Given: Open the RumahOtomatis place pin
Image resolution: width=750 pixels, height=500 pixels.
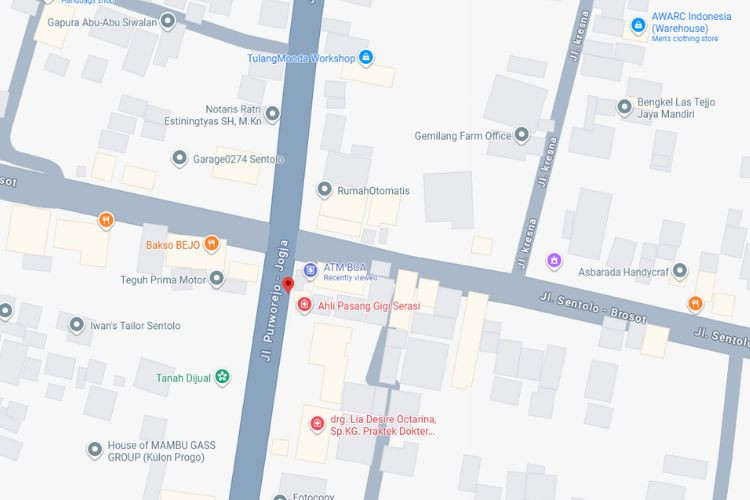Looking at the screenshot, I should point(324,189).
